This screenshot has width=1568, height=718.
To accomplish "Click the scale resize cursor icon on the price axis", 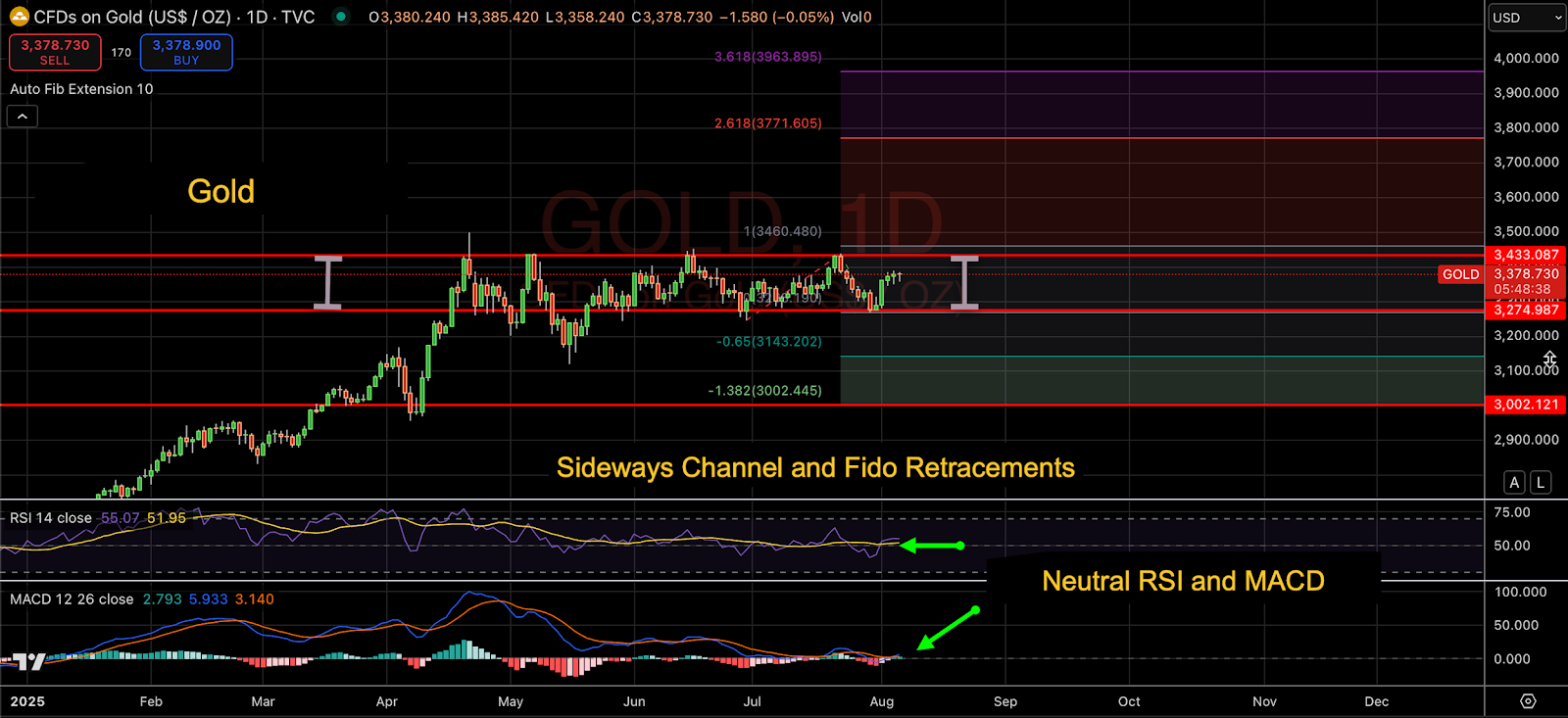I will [x=1549, y=359].
